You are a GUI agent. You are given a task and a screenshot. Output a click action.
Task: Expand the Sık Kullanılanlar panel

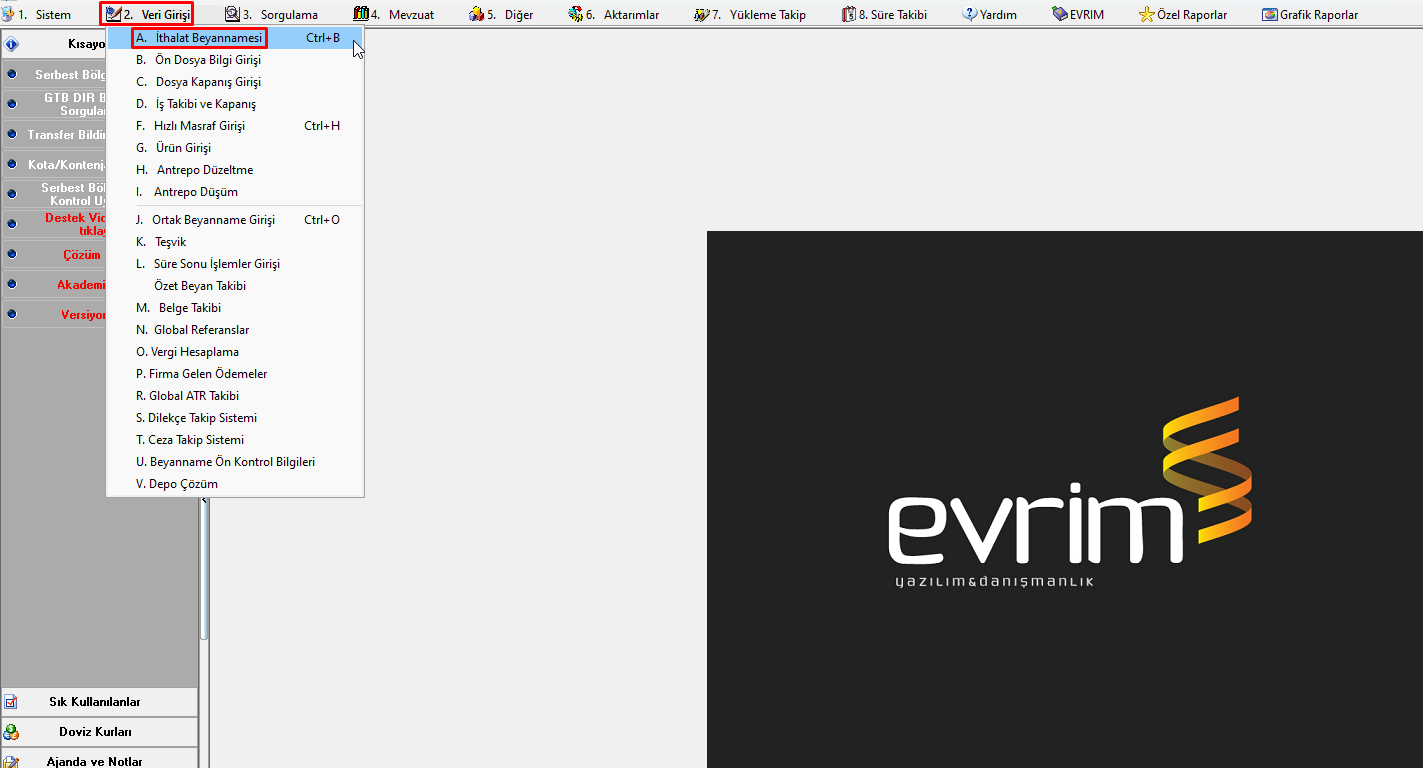pyautogui.click(x=99, y=702)
